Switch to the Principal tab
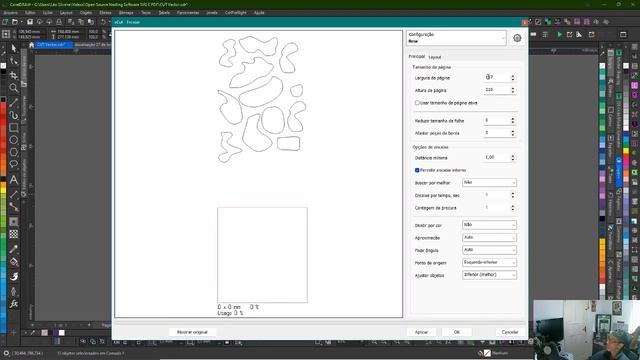This screenshot has height=360, width=640. [x=417, y=56]
